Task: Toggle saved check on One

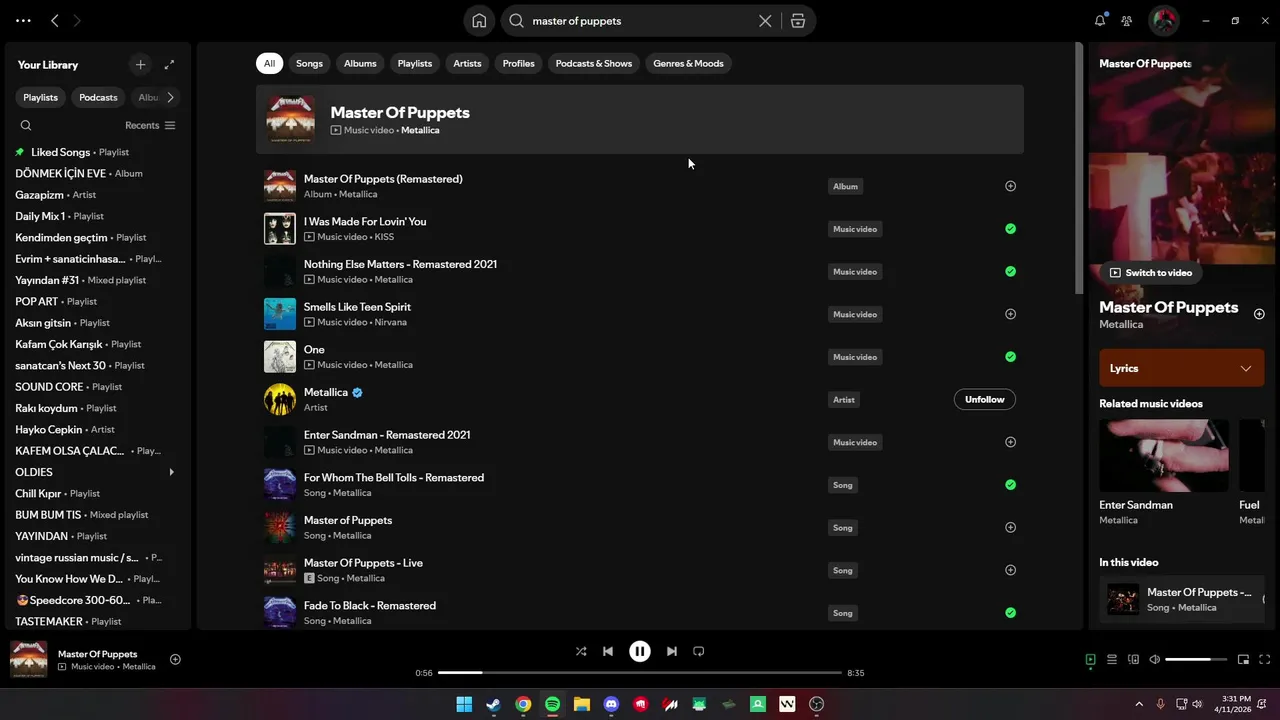Action: pos(1010,357)
